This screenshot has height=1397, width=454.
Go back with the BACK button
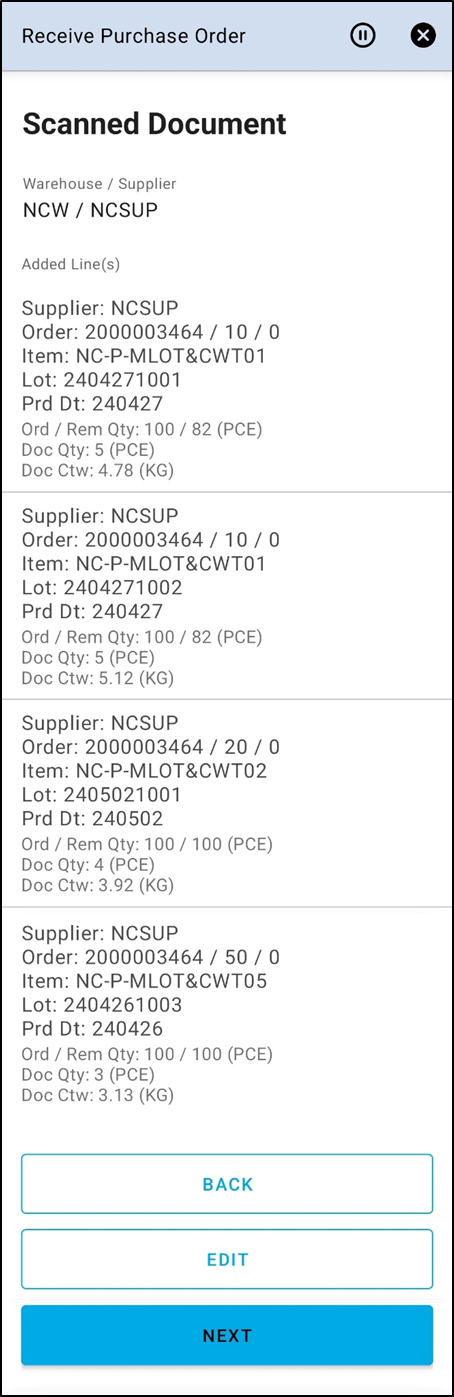click(227, 1184)
